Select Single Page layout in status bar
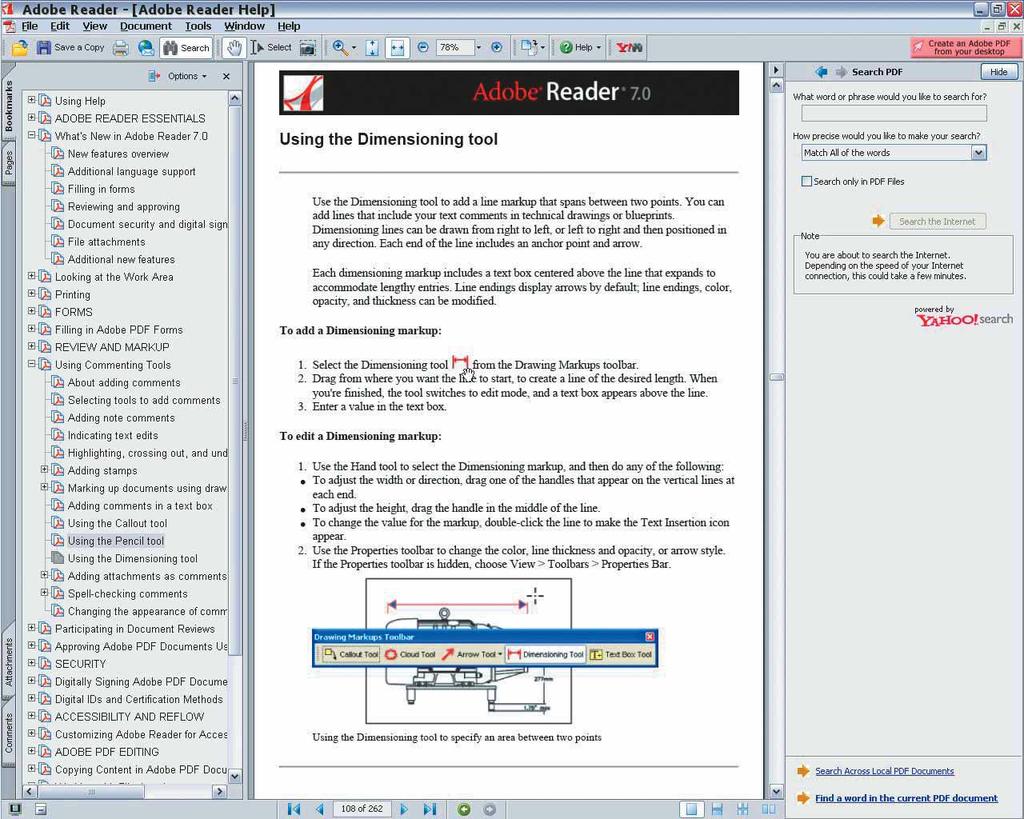Image resolution: width=1024 pixels, height=819 pixels. click(691, 809)
